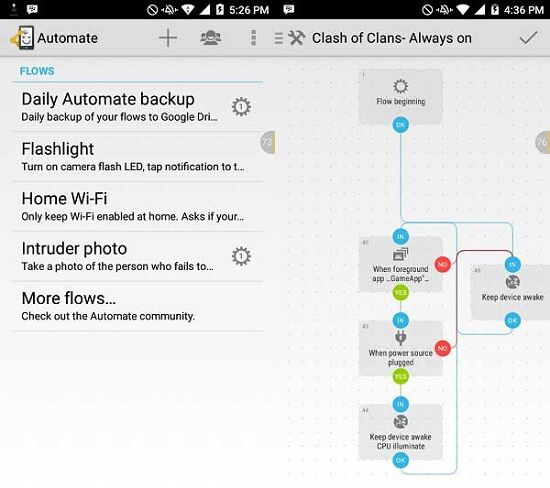Tap OK connector under Keep device awake CPU illuminate

click(401, 460)
